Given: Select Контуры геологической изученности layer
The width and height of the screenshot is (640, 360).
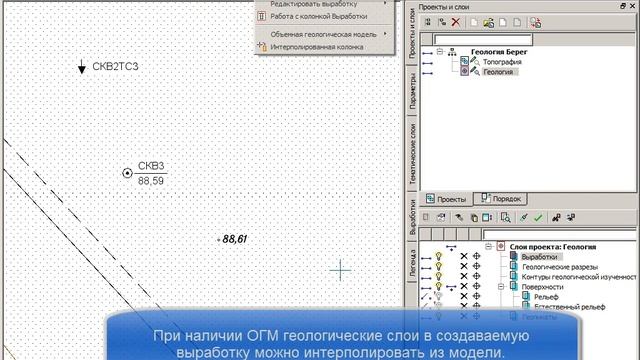Looking at the screenshot, I should click(x=579, y=277).
